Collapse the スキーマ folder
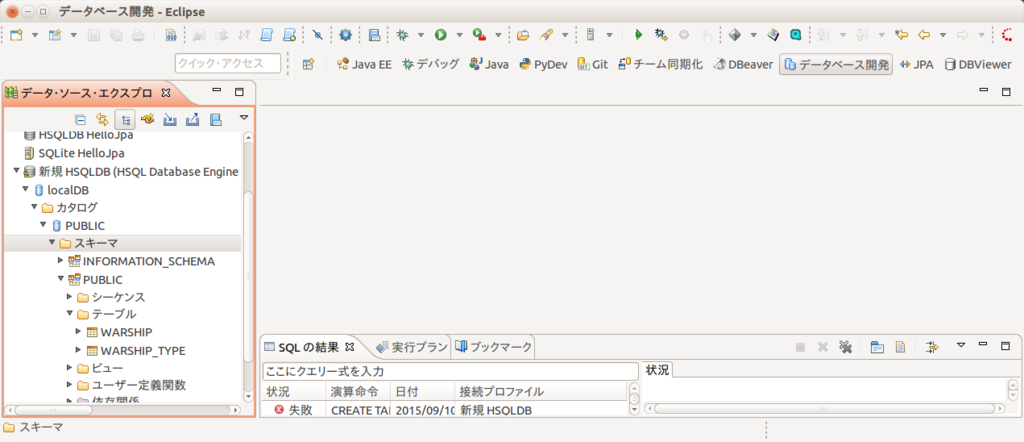This screenshot has width=1024, height=442. coord(52,243)
